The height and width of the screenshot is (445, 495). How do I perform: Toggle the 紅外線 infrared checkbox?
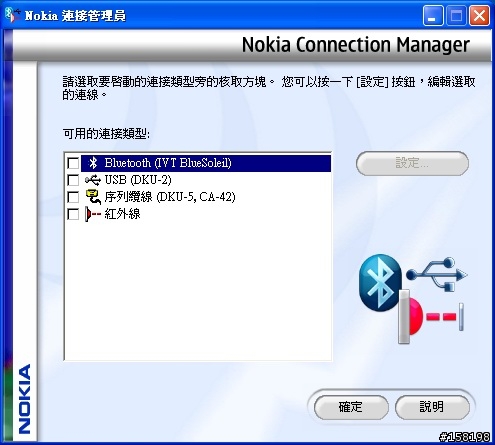click(73, 214)
